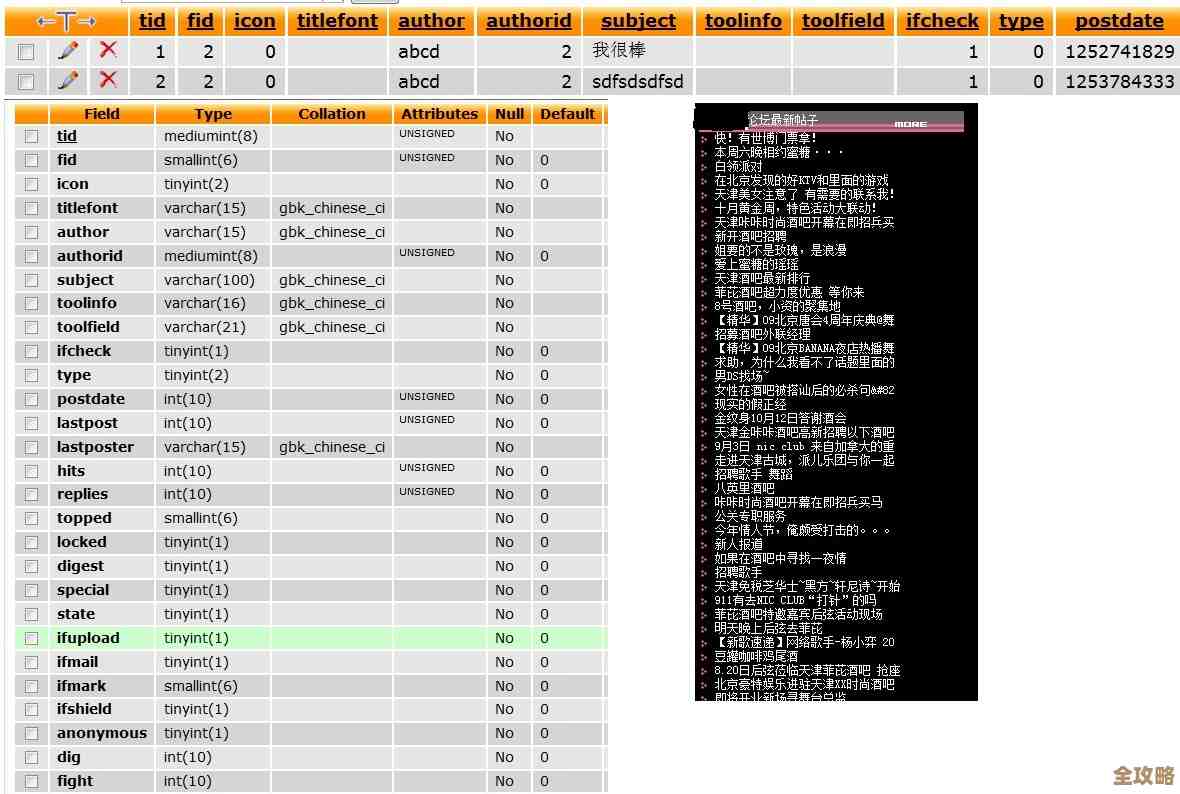
Task: Sort rows by the author column
Action: point(431,21)
